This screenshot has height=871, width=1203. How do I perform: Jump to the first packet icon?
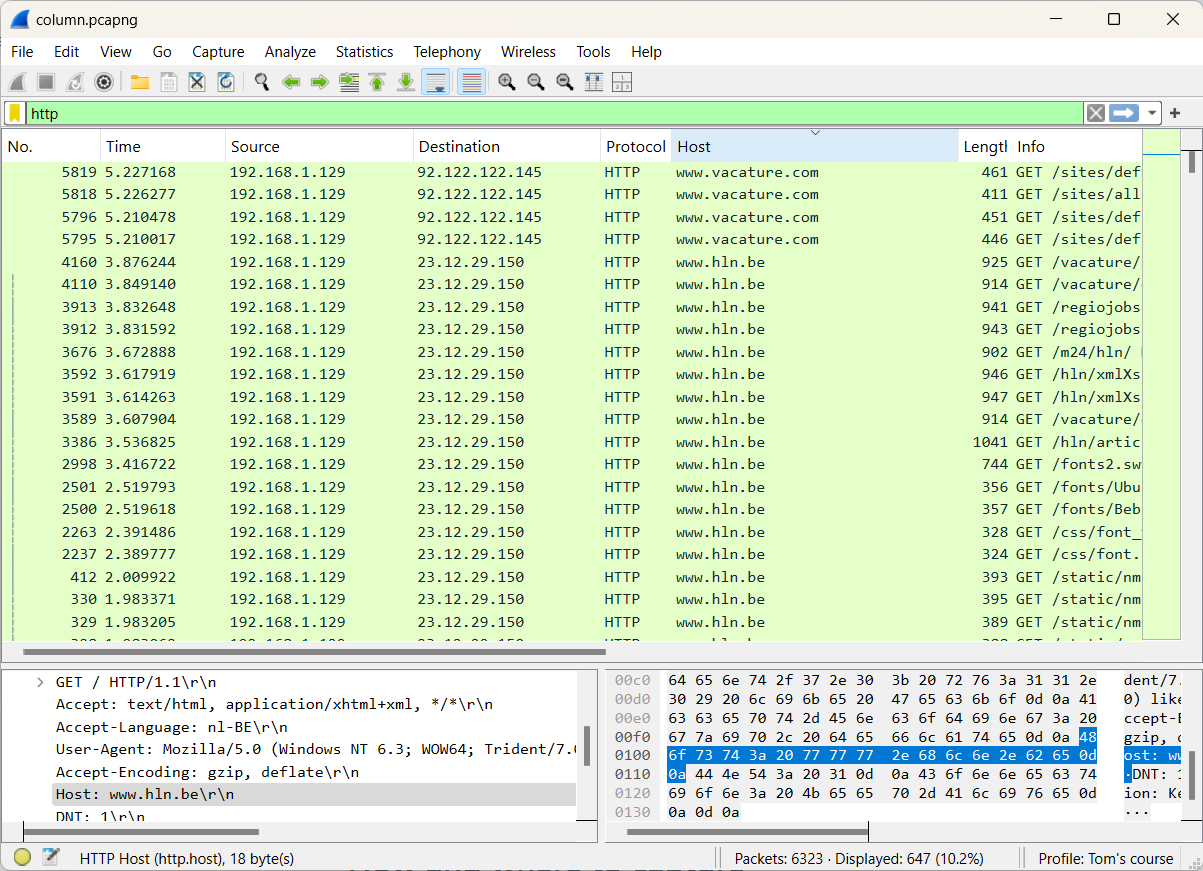coord(377,82)
